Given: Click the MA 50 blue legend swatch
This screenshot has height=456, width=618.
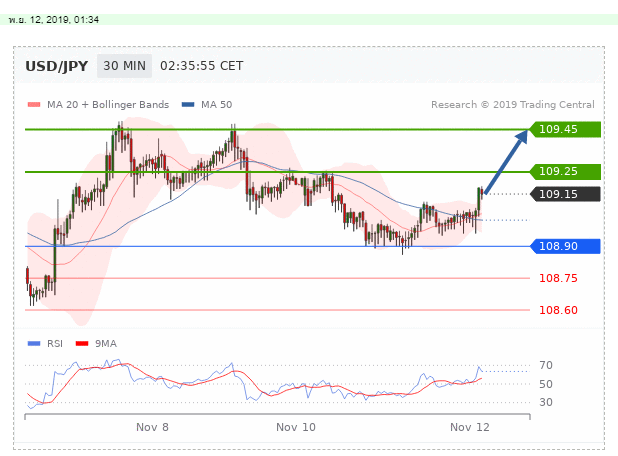Looking at the screenshot, I should pyautogui.click(x=188, y=105).
